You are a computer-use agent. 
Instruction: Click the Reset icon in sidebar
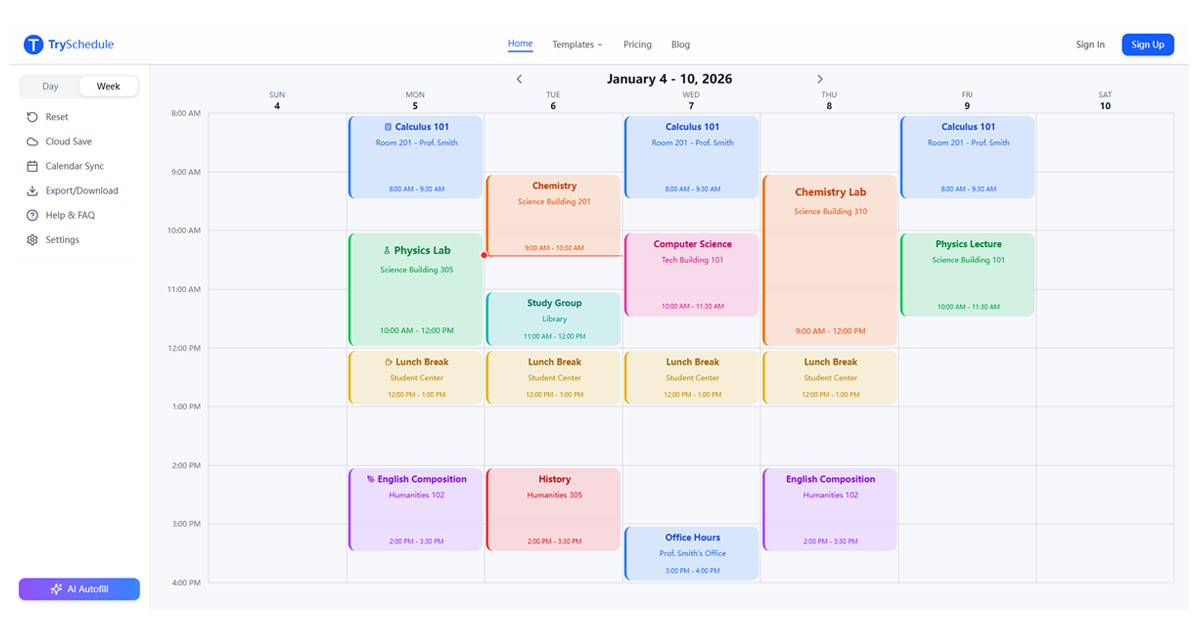[32, 117]
